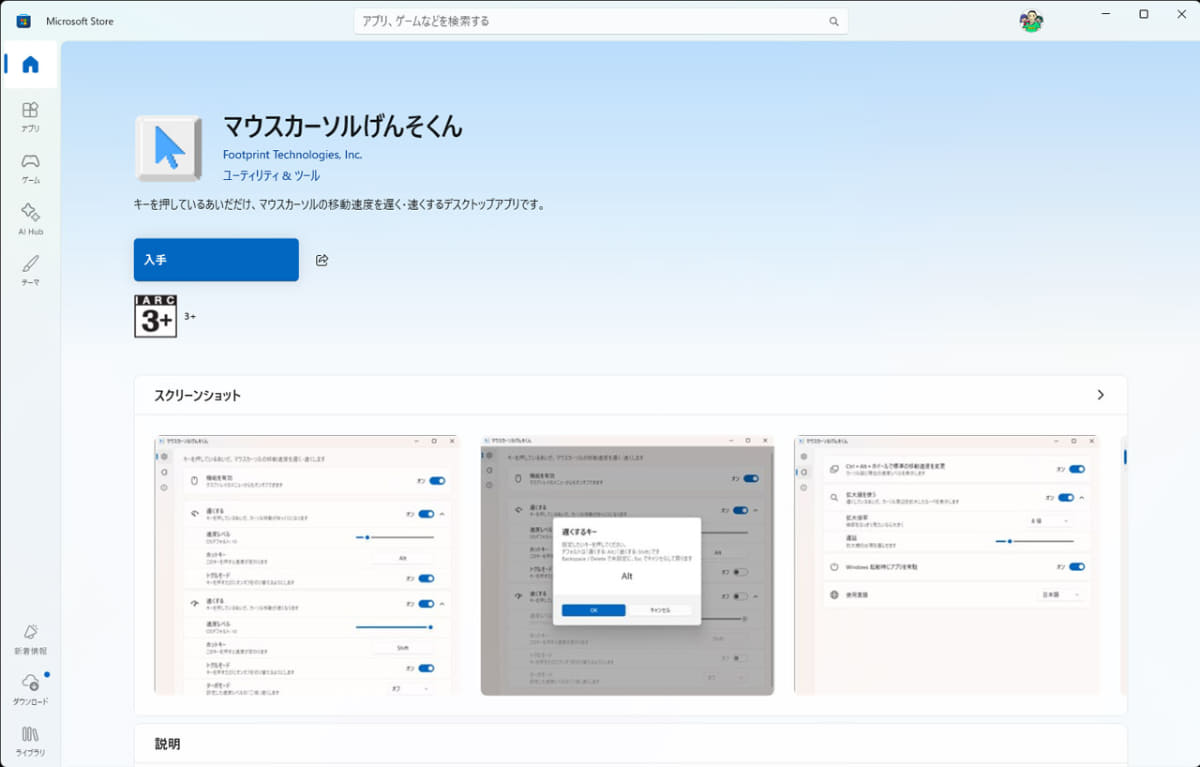Open the Home page in sidebar
Screen dimensions: 1200x767
point(30,65)
